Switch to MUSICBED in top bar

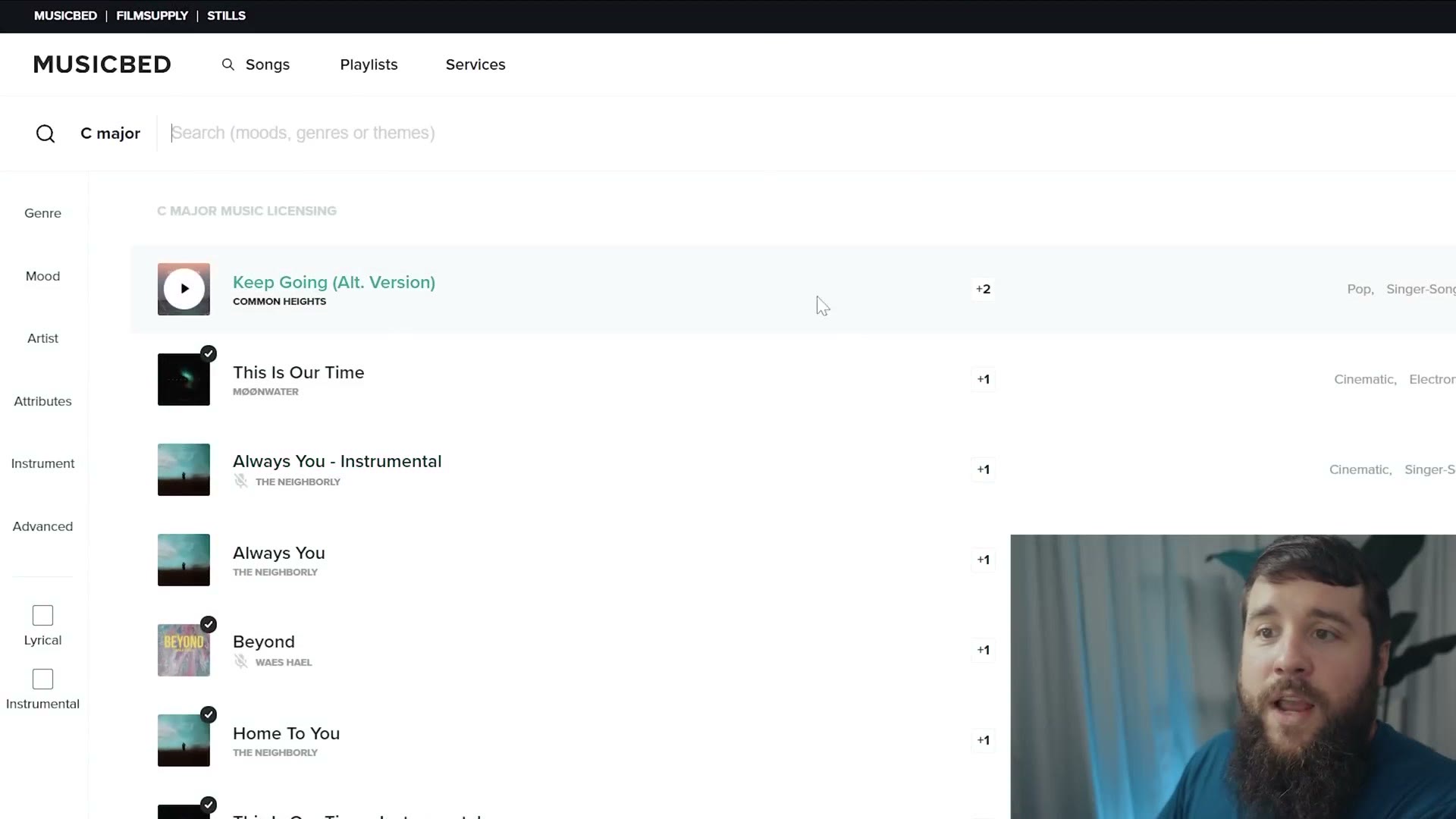pos(65,16)
